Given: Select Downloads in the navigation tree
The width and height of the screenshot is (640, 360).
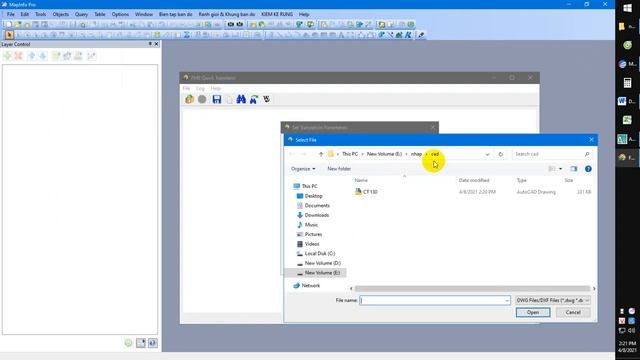Looking at the screenshot, I should [317, 215].
